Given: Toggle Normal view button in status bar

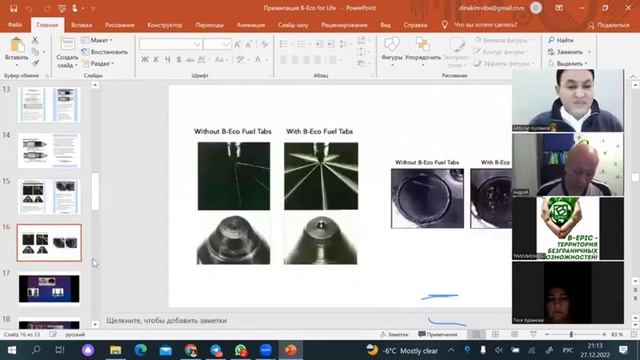Looking at the screenshot, I should tap(476, 334).
